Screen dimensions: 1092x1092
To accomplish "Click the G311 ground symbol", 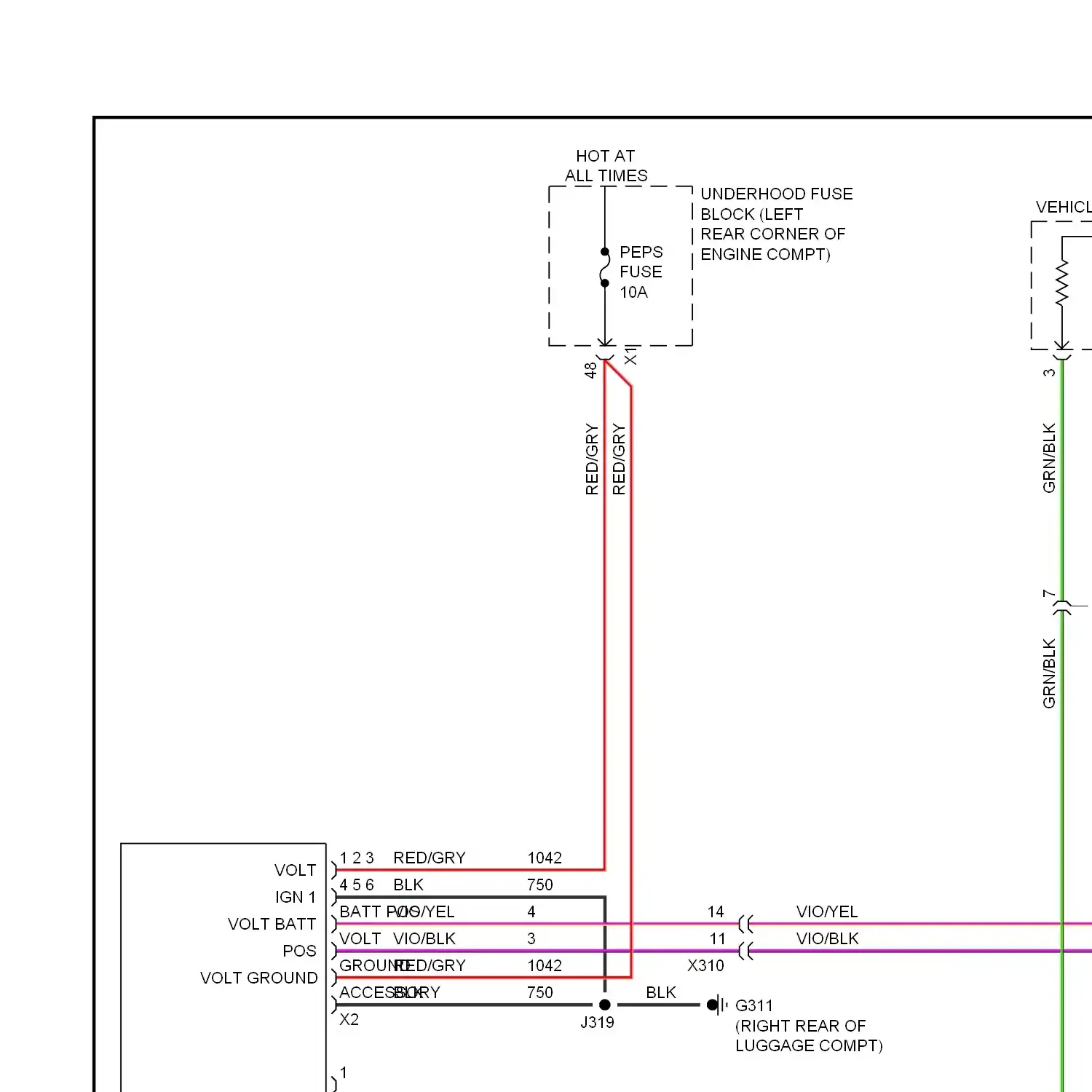I will pos(718,1005).
